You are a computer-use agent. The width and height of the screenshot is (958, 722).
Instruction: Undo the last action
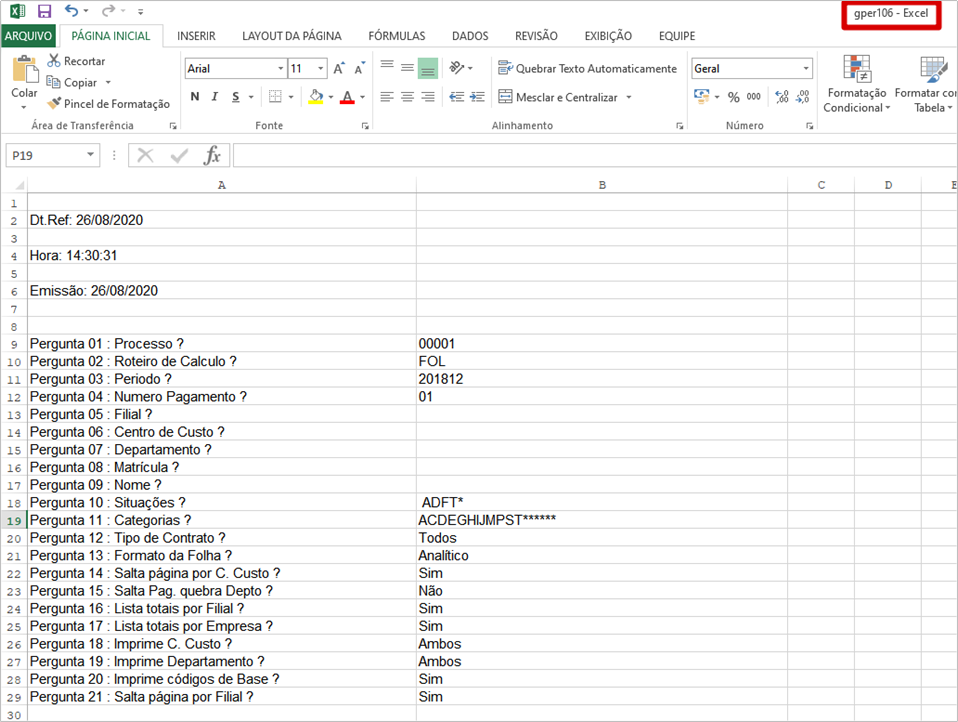pyautogui.click(x=72, y=11)
